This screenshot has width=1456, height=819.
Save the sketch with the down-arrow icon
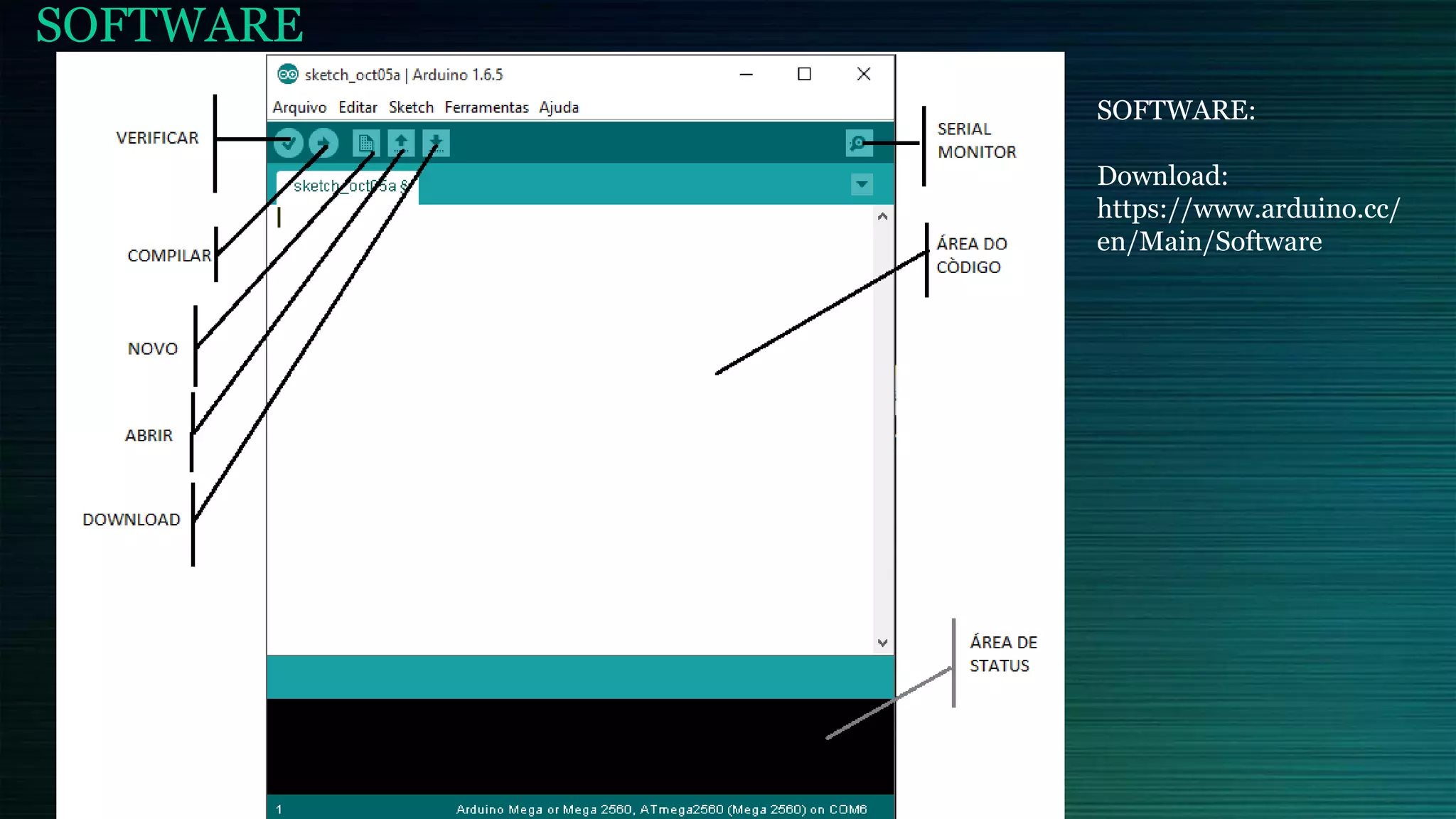coord(436,143)
